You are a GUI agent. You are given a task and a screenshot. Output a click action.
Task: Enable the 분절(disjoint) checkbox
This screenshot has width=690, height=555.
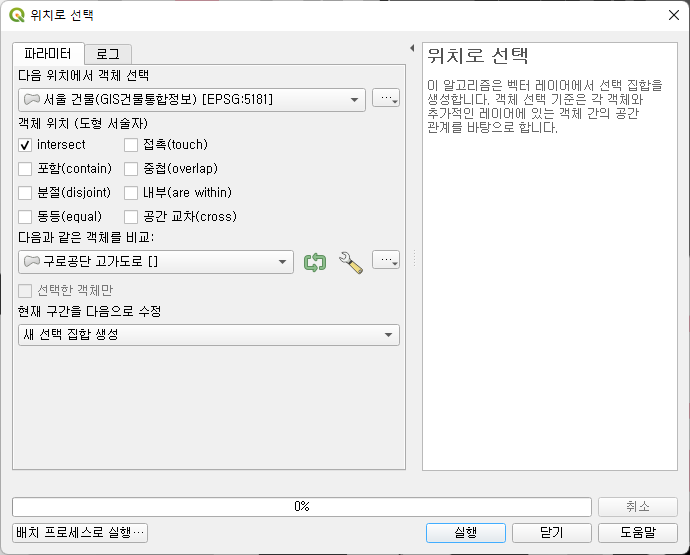pos(25,193)
